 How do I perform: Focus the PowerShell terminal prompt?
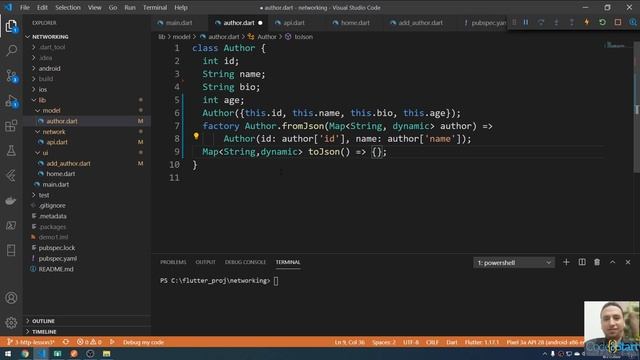(x=276, y=281)
